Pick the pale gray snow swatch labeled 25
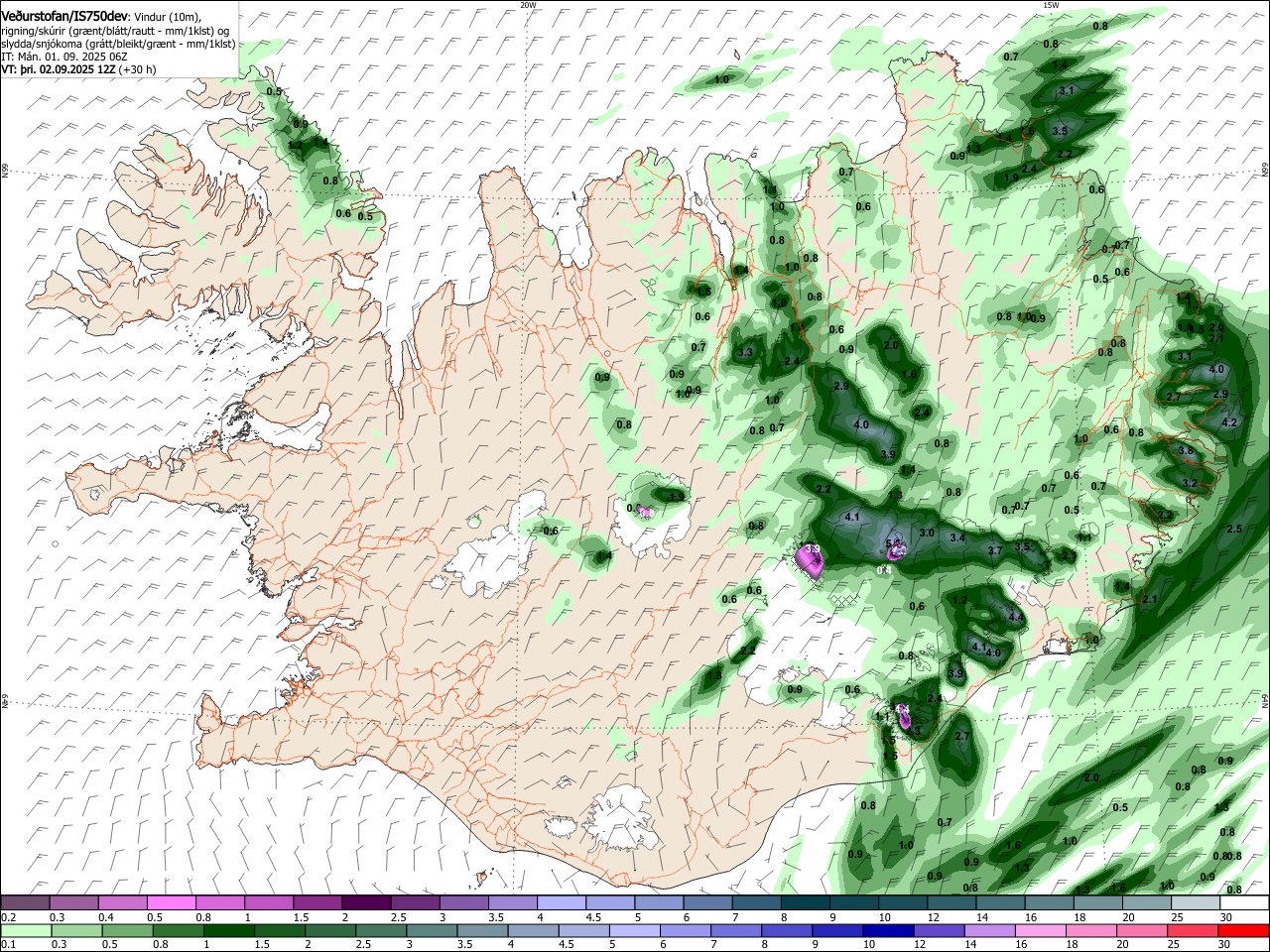Screen dimensions: 1270x952 click(x=1196, y=903)
